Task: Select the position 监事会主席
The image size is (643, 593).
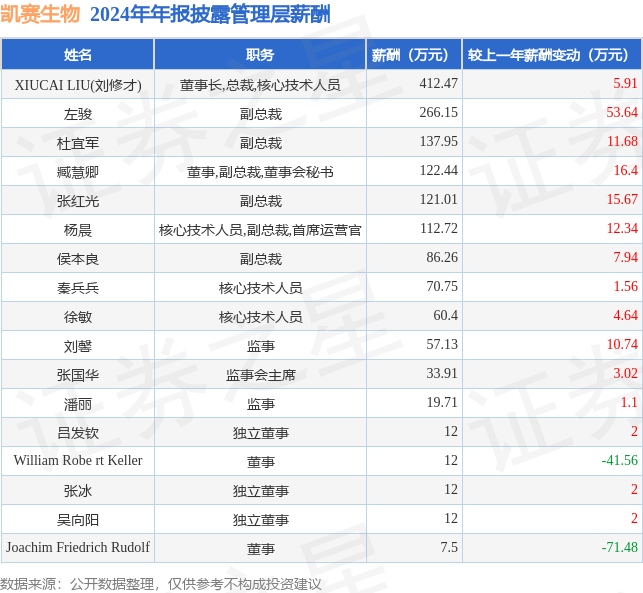Action: pyautogui.click(x=261, y=375)
